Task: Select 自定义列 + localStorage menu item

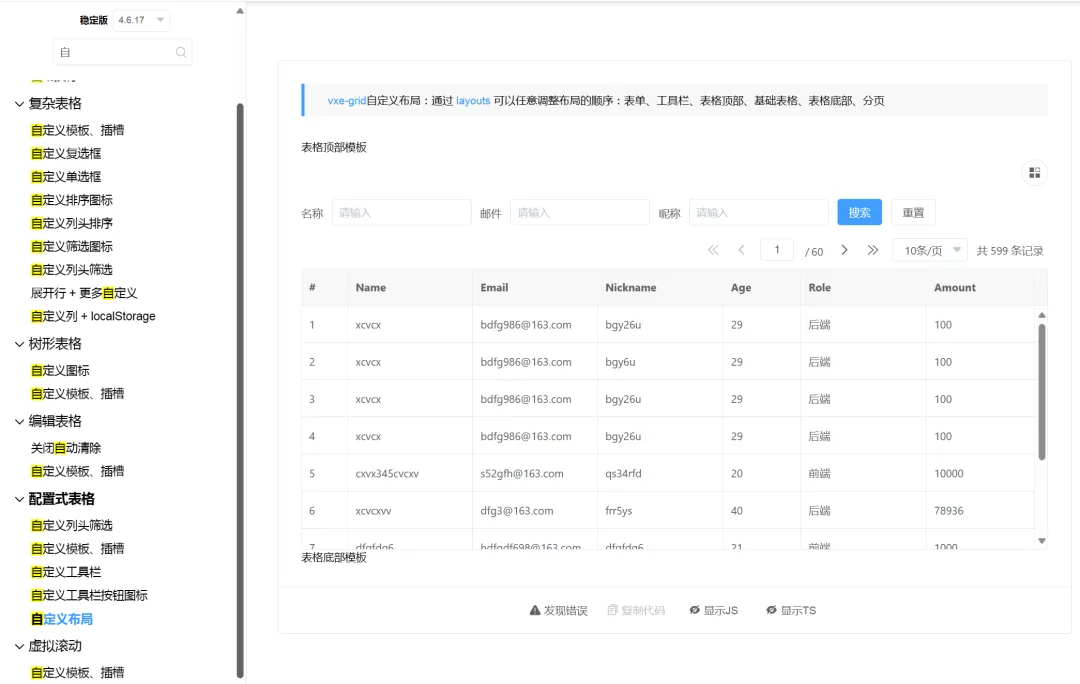Action: (93, 316)
